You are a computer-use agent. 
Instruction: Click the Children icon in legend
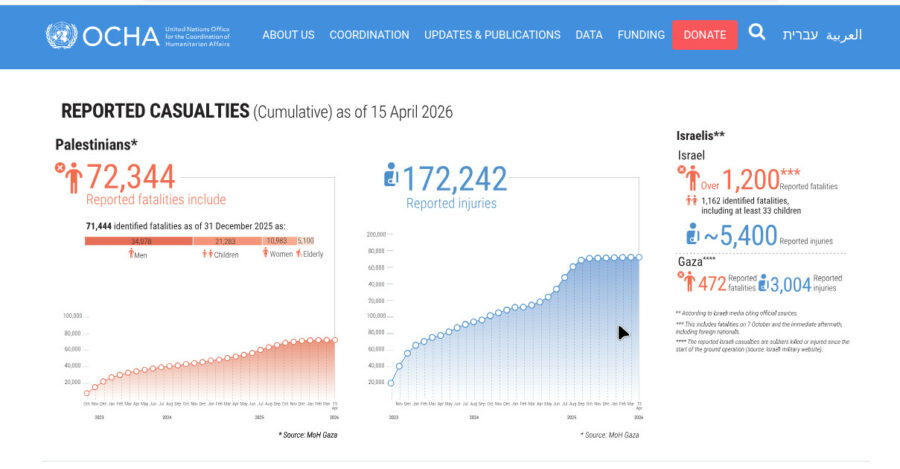(x=208, y=254)
